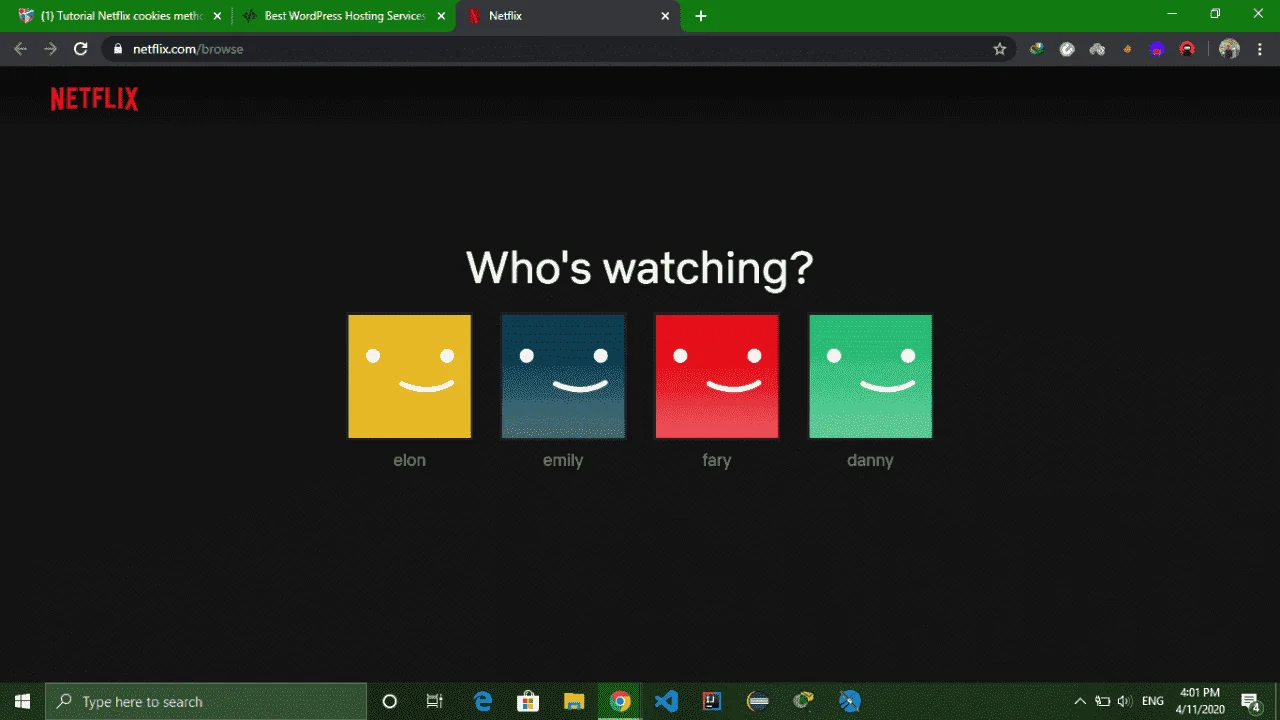Viewport: 1280px width, 720px height.
Task: Open File Explorer from the taskbar
Action: [x=574, y=701]
